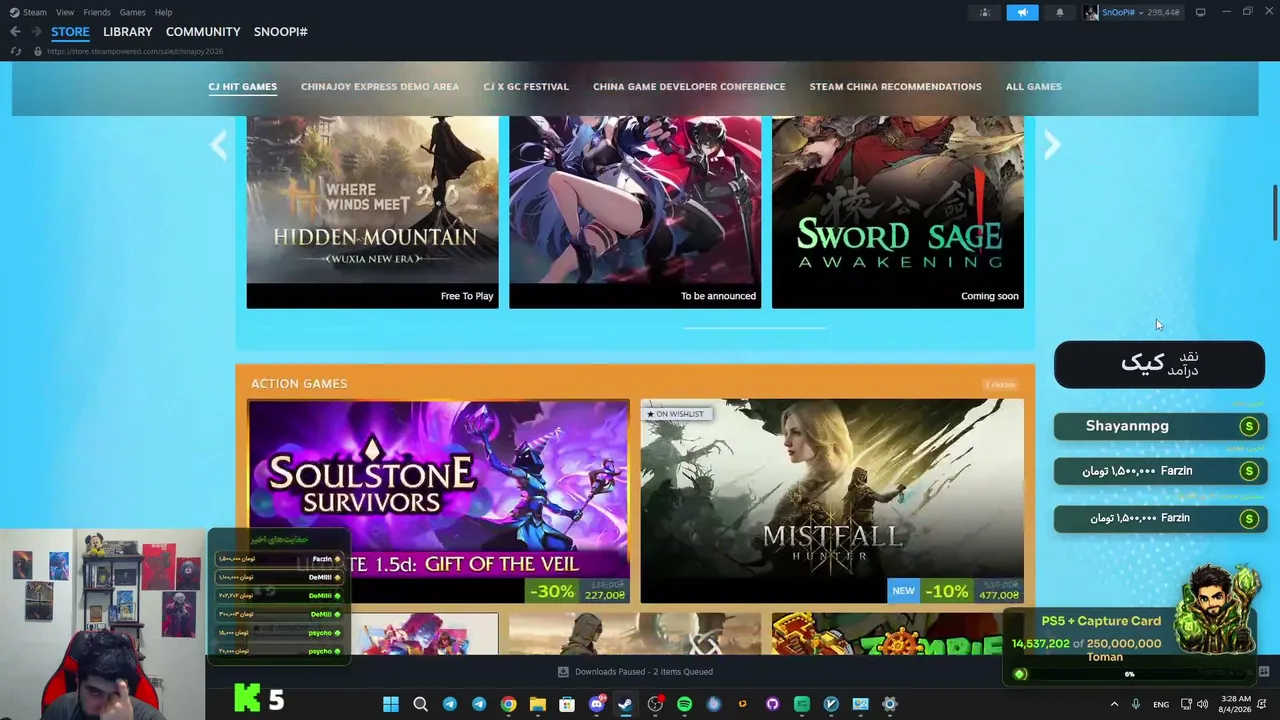Screen dimensions: 1280x720
Task: Go back with the back arrow
Action: [15, 32]
